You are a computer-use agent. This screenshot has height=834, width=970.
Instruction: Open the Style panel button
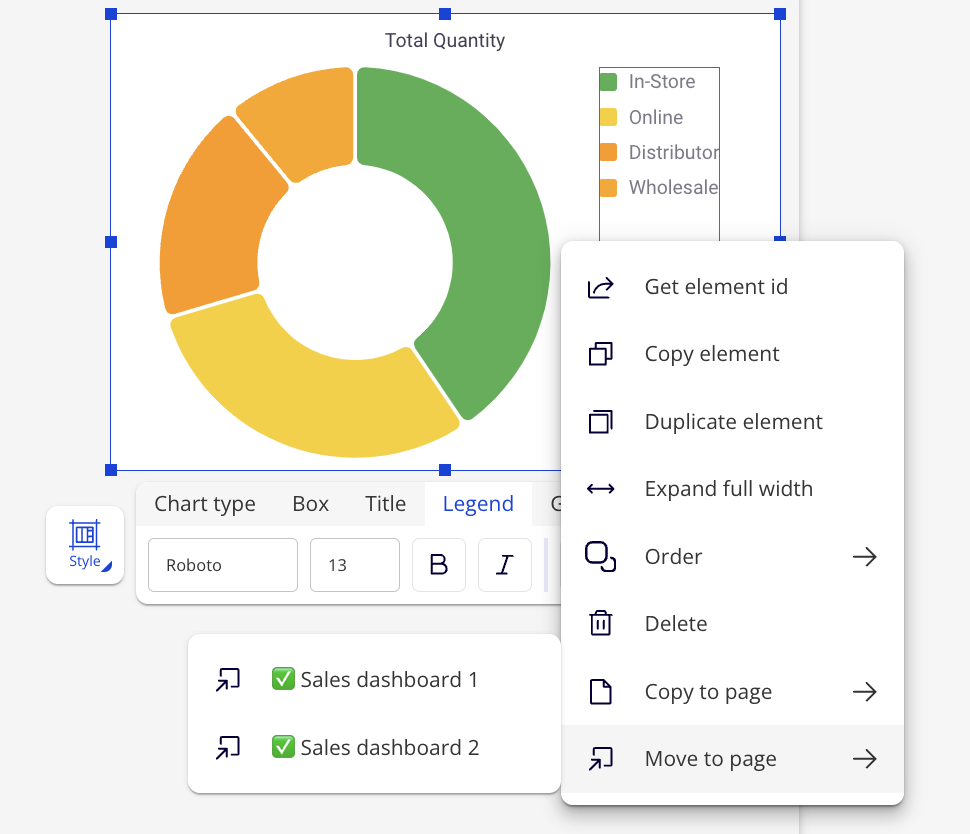(85, 544)
